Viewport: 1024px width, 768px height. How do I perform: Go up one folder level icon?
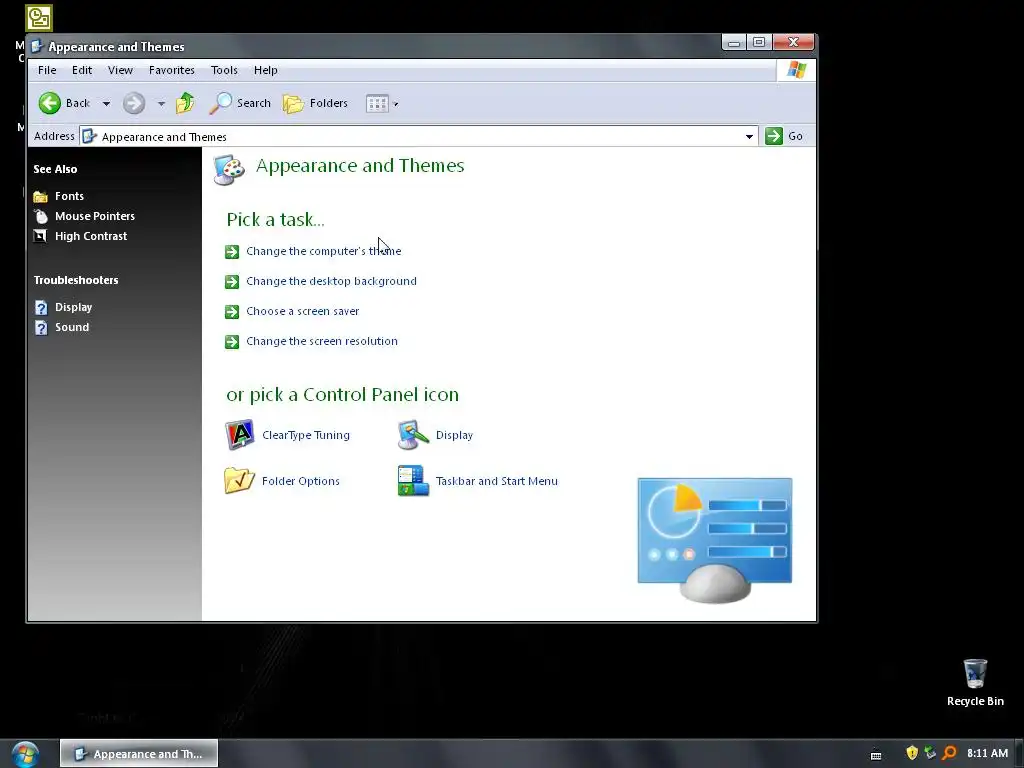185,103
